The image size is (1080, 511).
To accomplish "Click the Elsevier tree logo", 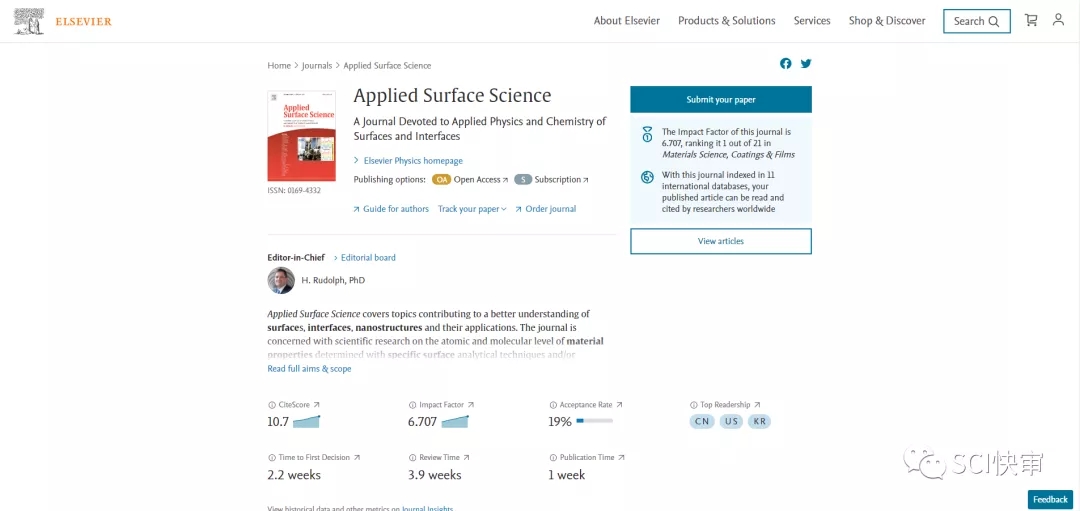I will [30, 21].
